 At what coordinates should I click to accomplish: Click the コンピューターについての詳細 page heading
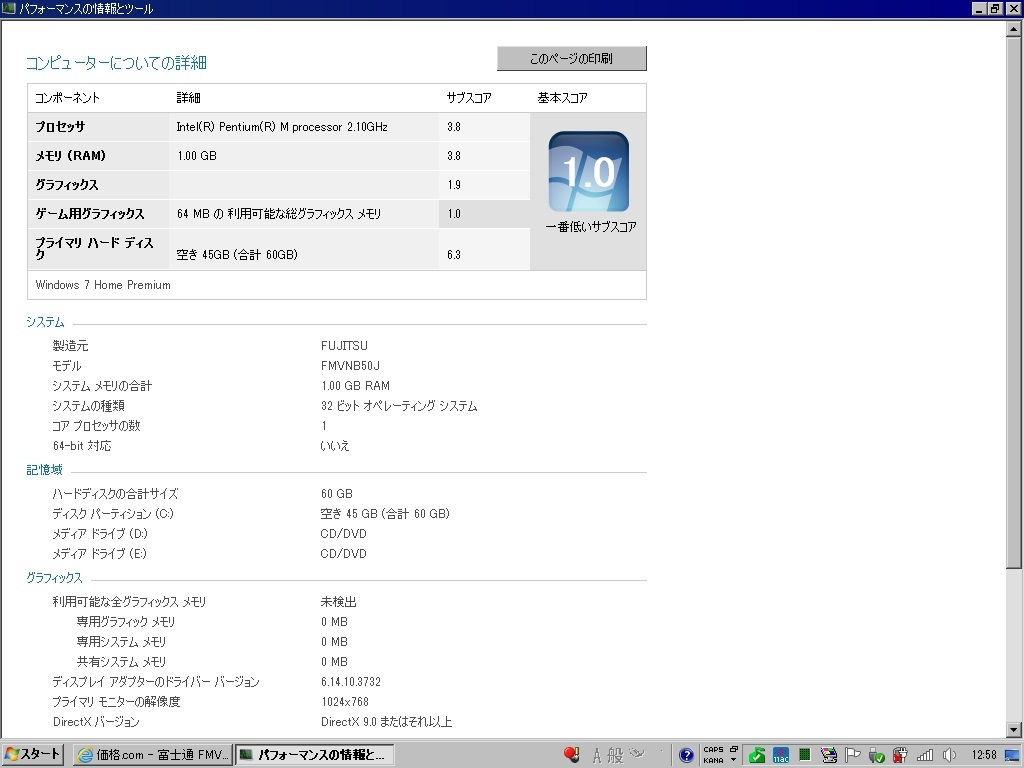click(x=116, y=63)
